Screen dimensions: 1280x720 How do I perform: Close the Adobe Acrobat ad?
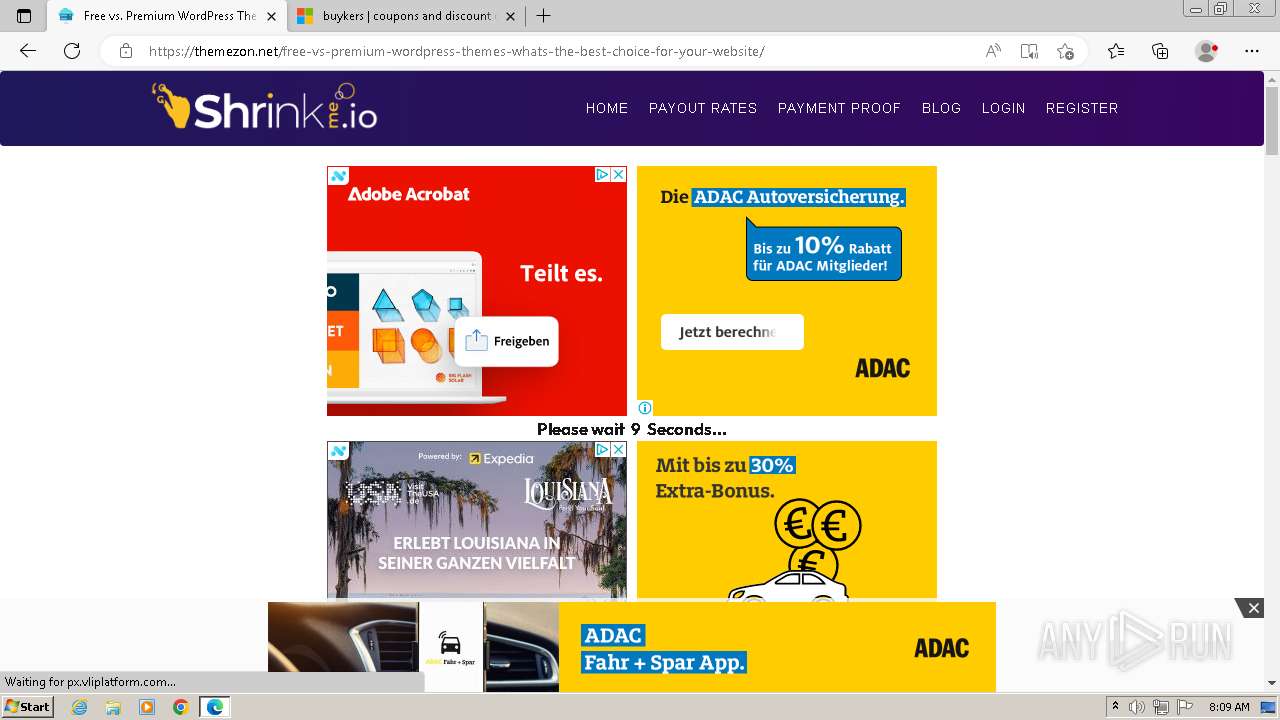pos(618,175)
